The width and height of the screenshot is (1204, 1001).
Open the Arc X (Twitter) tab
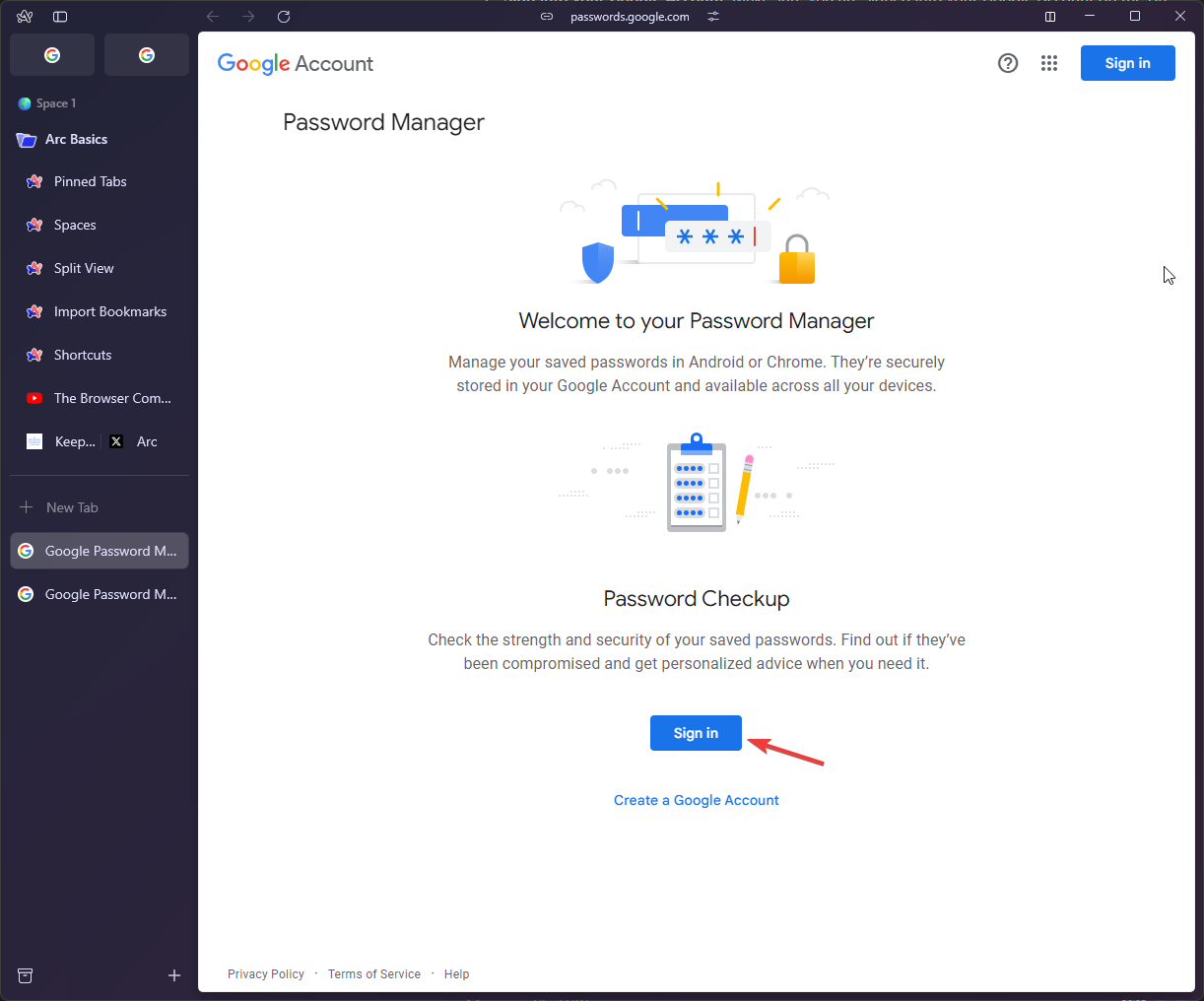[x=135, y=441]
